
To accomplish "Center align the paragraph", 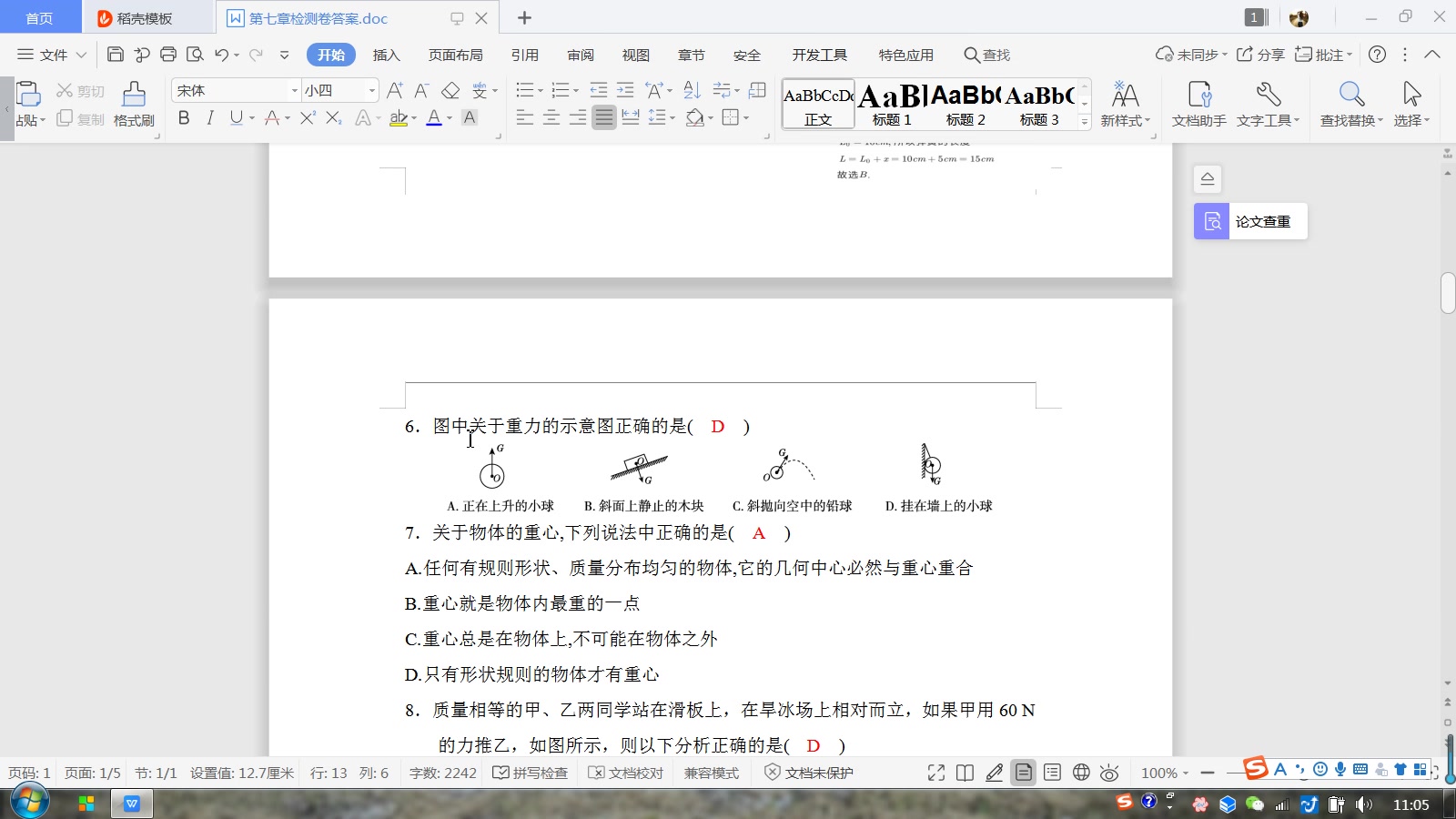I will (551, 117).
